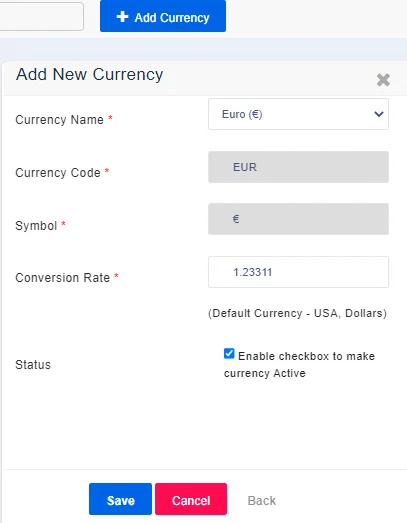Click the Currency Name field label

point(60,120)
